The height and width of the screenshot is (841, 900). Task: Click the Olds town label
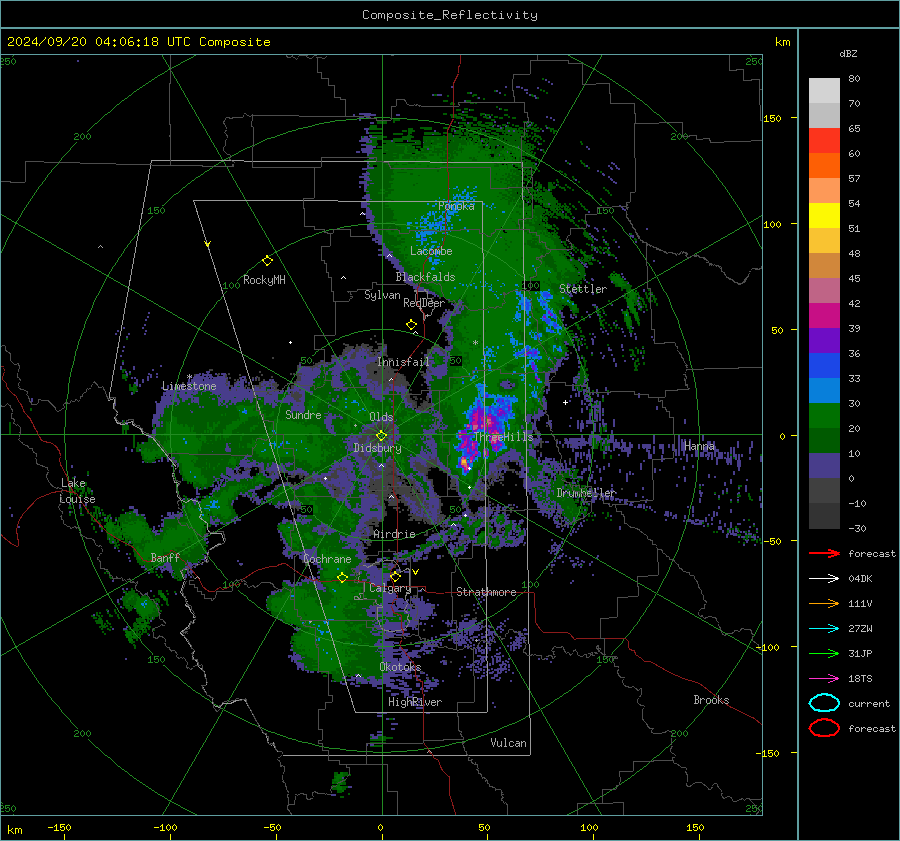381,417
